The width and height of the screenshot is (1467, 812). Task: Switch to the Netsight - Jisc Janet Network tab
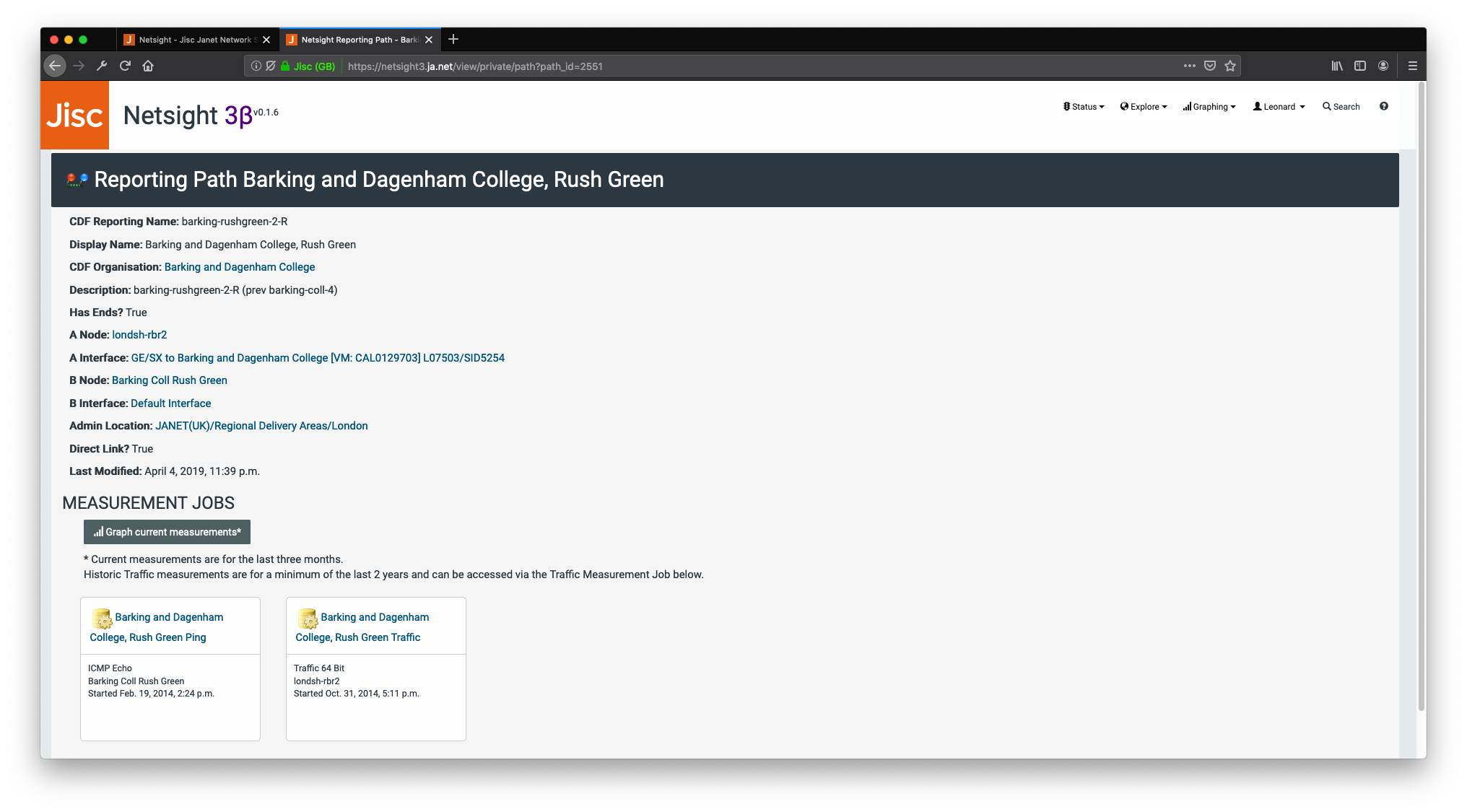196,40
